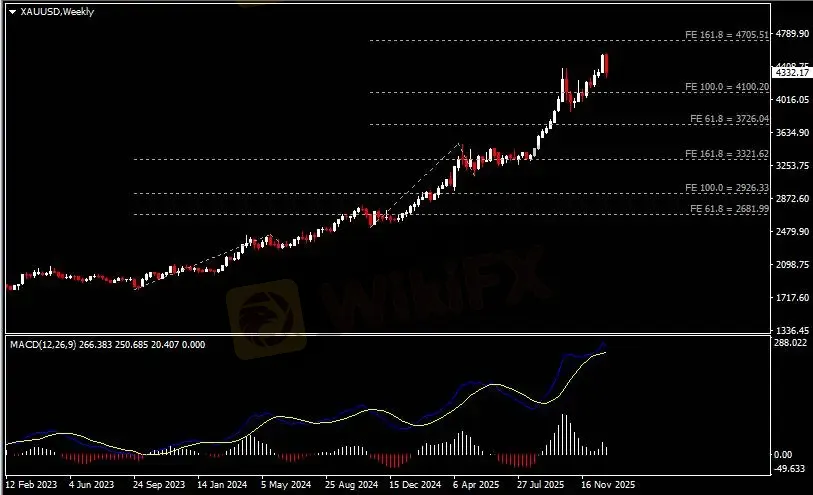Image resolution: width=813 pixels, height=495 pixels.
Task: Click the 6 Apr 2025 date label
Action: click(x=476, y=485)
